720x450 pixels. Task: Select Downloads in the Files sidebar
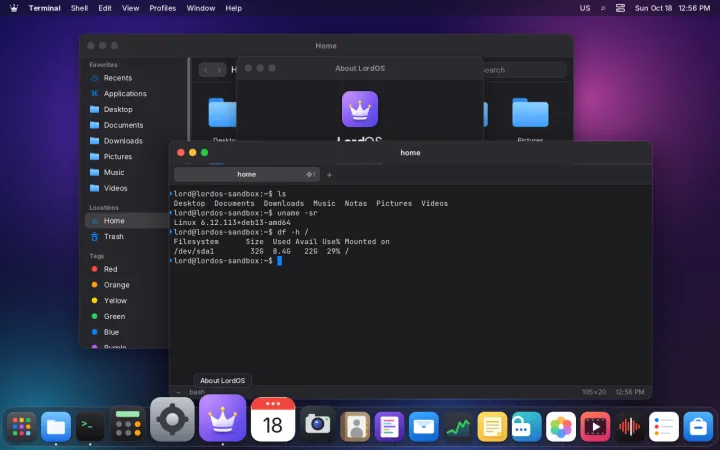click(x=123, y=141)
